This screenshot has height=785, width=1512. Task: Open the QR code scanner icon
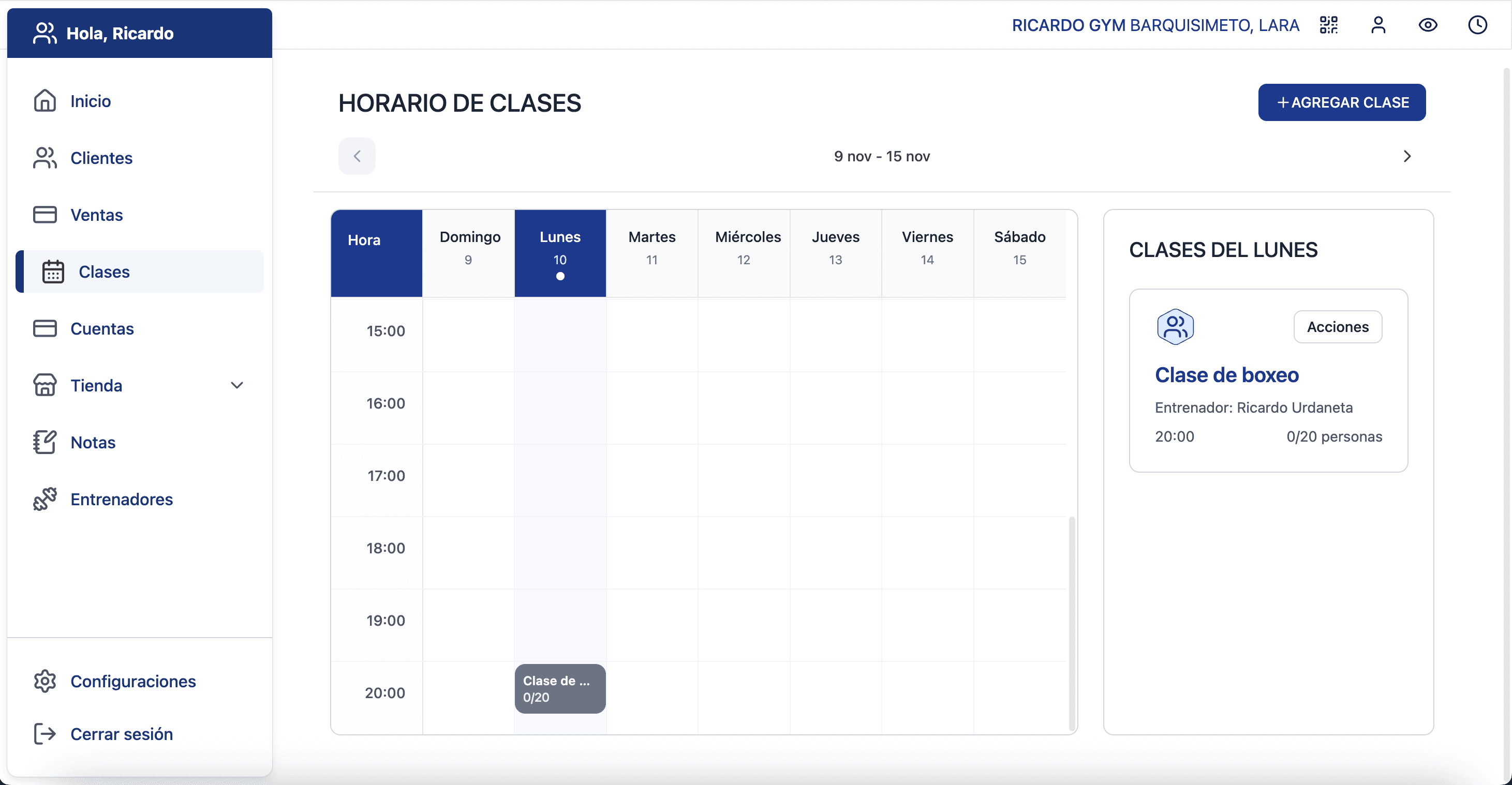coord(1329,25)
